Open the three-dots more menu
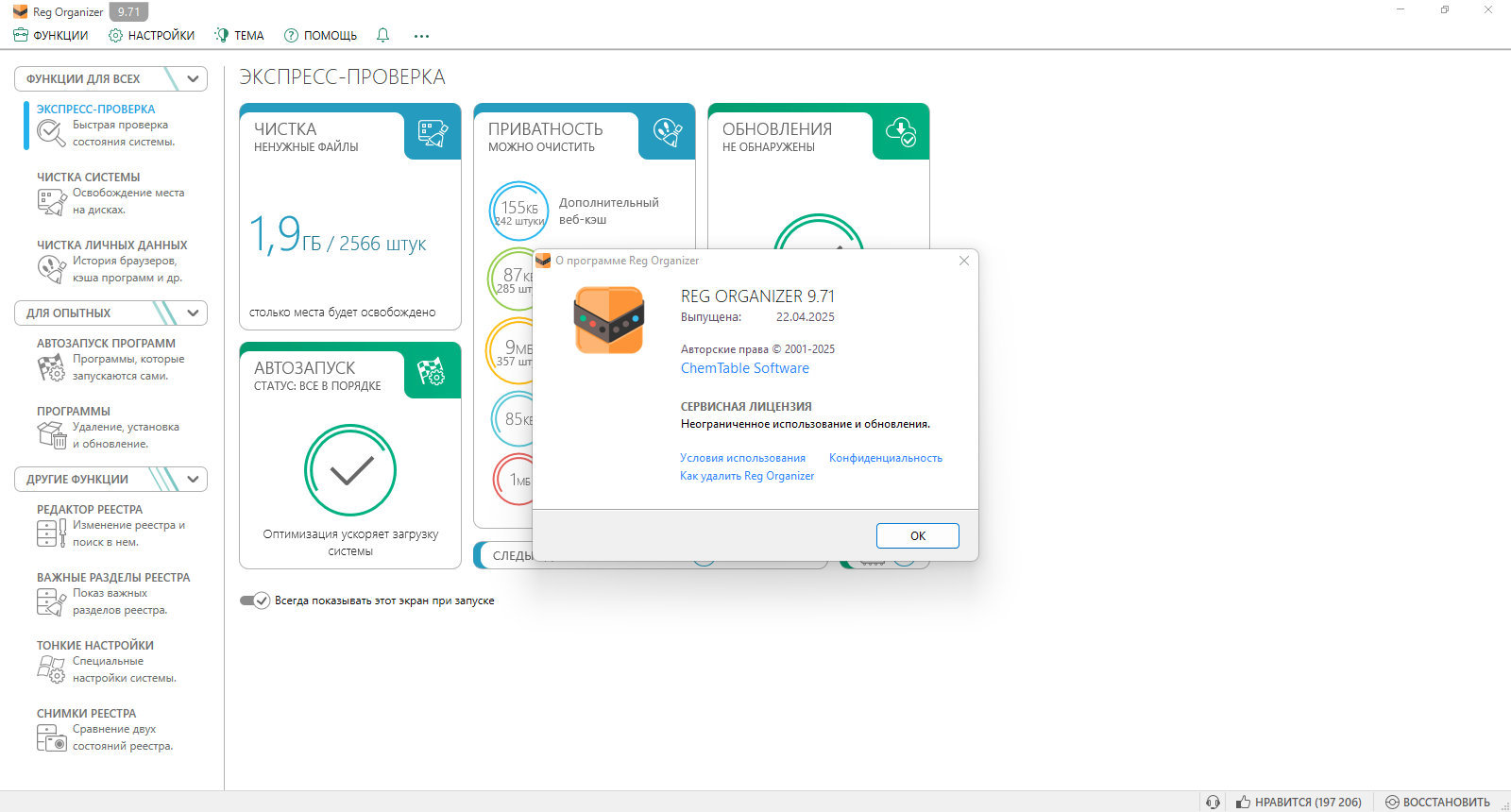 pos(421,36)
